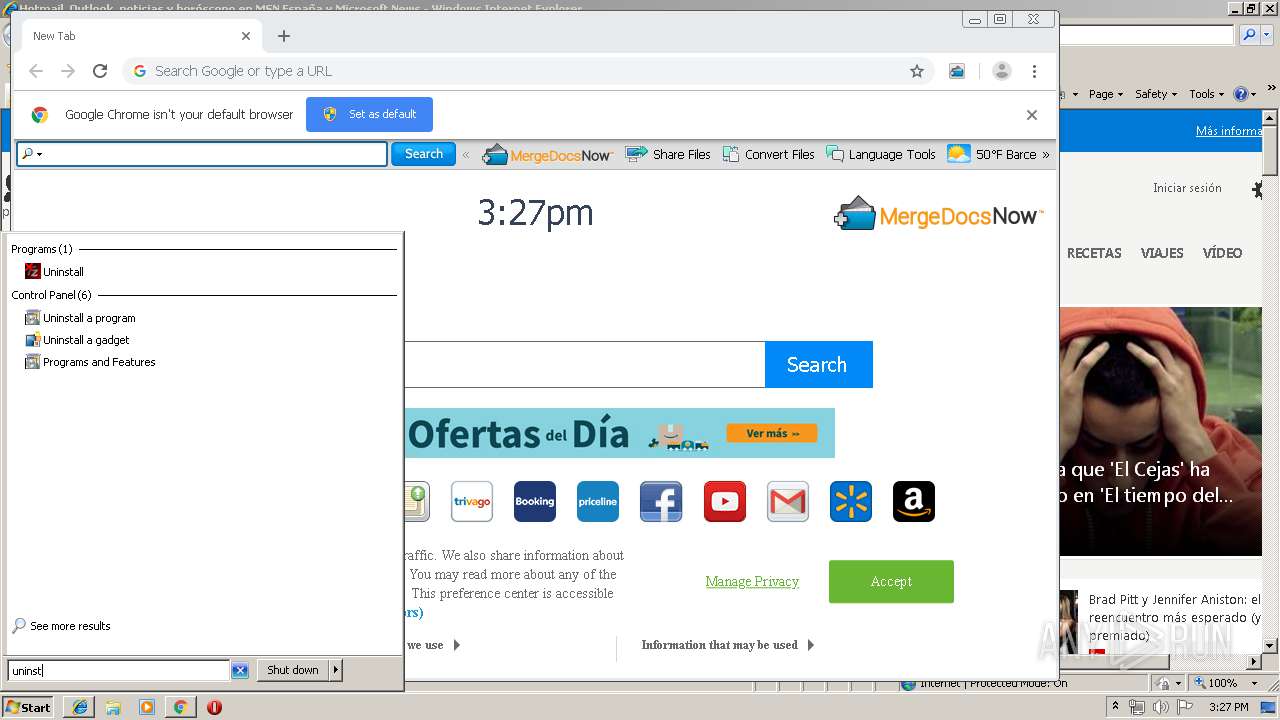1280x720 pixels.
Task: Collapse toolbar with left chevron by Search
Action: pos(466,155)
